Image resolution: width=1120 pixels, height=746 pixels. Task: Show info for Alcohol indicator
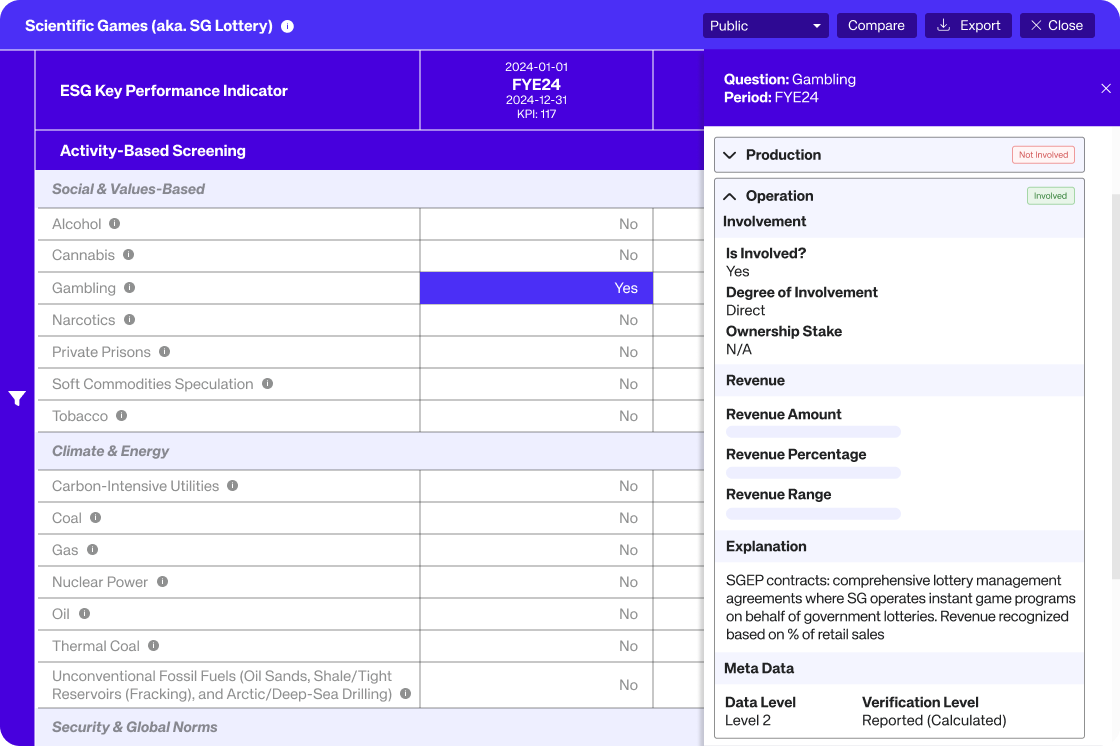[114, 224]
